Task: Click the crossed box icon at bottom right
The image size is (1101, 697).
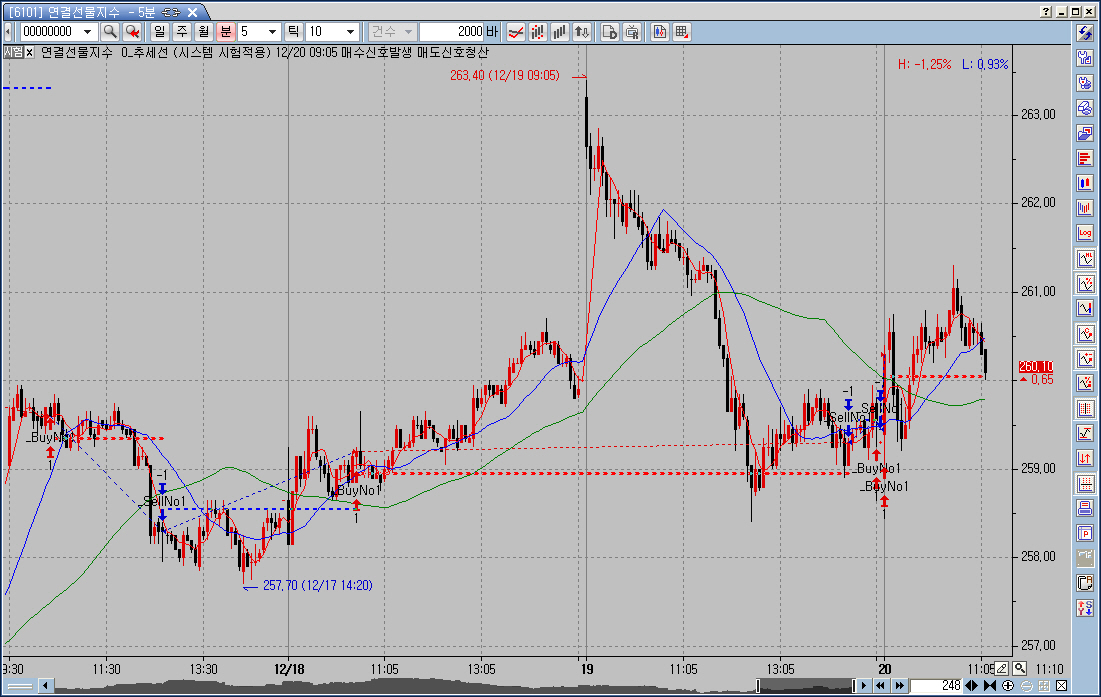Action: point(1062,686)
